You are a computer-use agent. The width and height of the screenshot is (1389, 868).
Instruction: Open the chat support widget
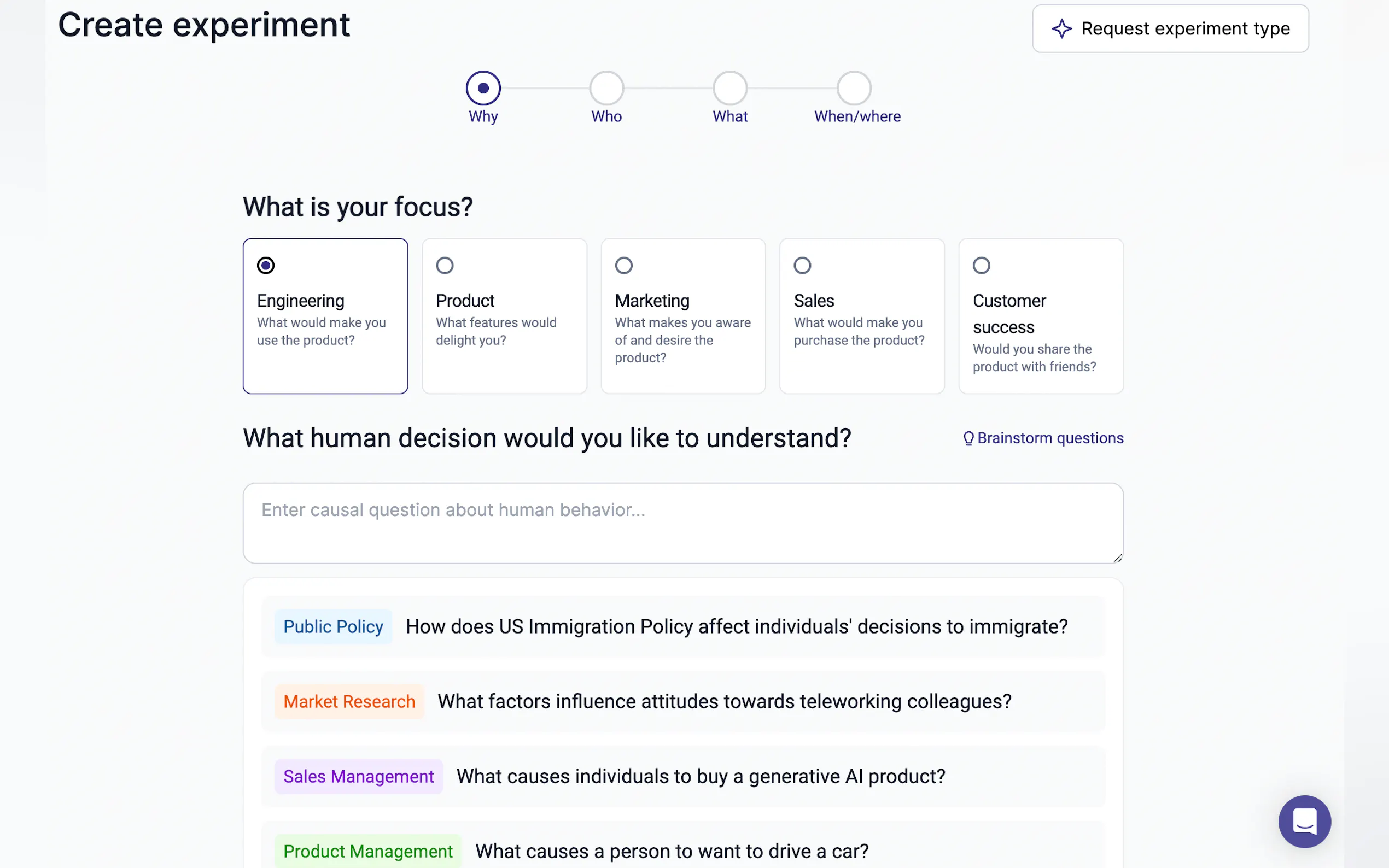tap(1304, 821)
